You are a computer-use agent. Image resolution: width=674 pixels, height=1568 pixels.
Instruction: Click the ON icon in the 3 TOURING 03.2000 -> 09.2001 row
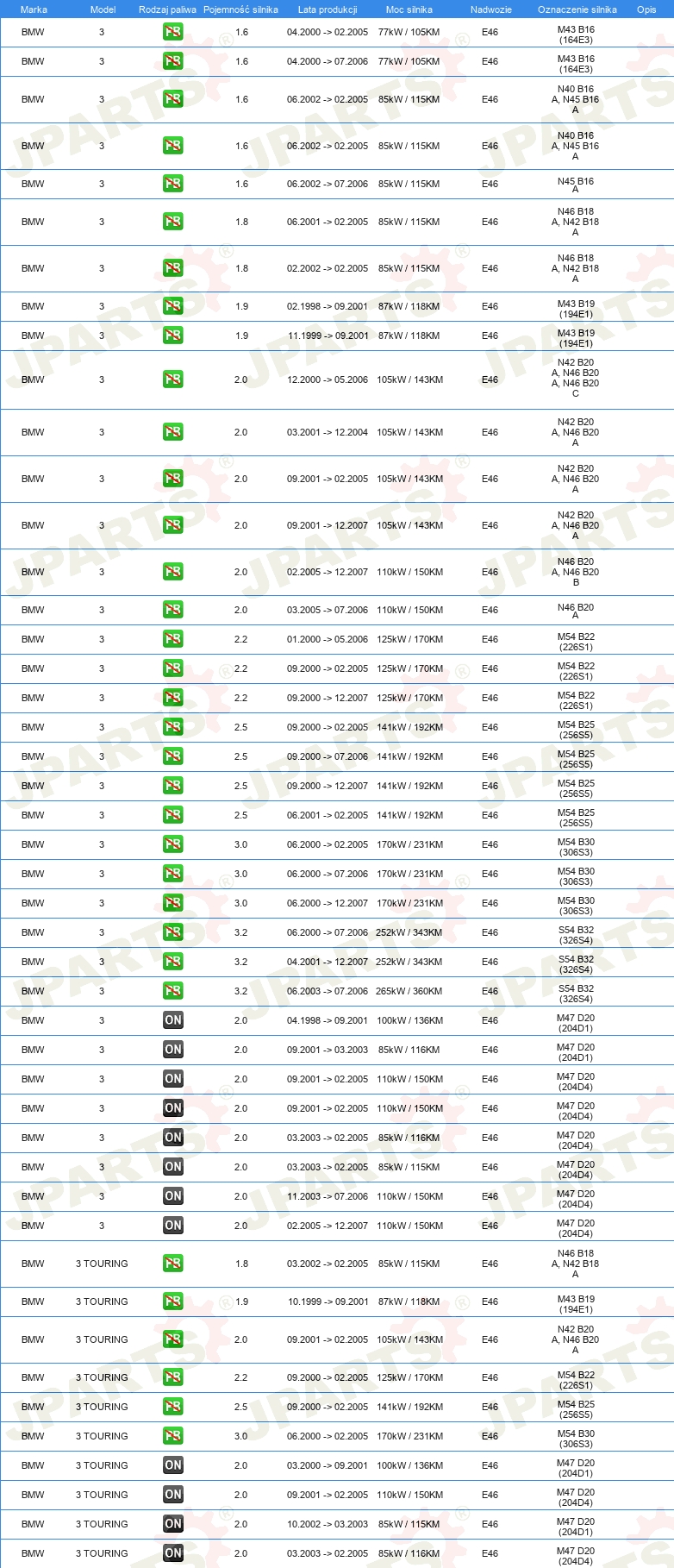173,1465
